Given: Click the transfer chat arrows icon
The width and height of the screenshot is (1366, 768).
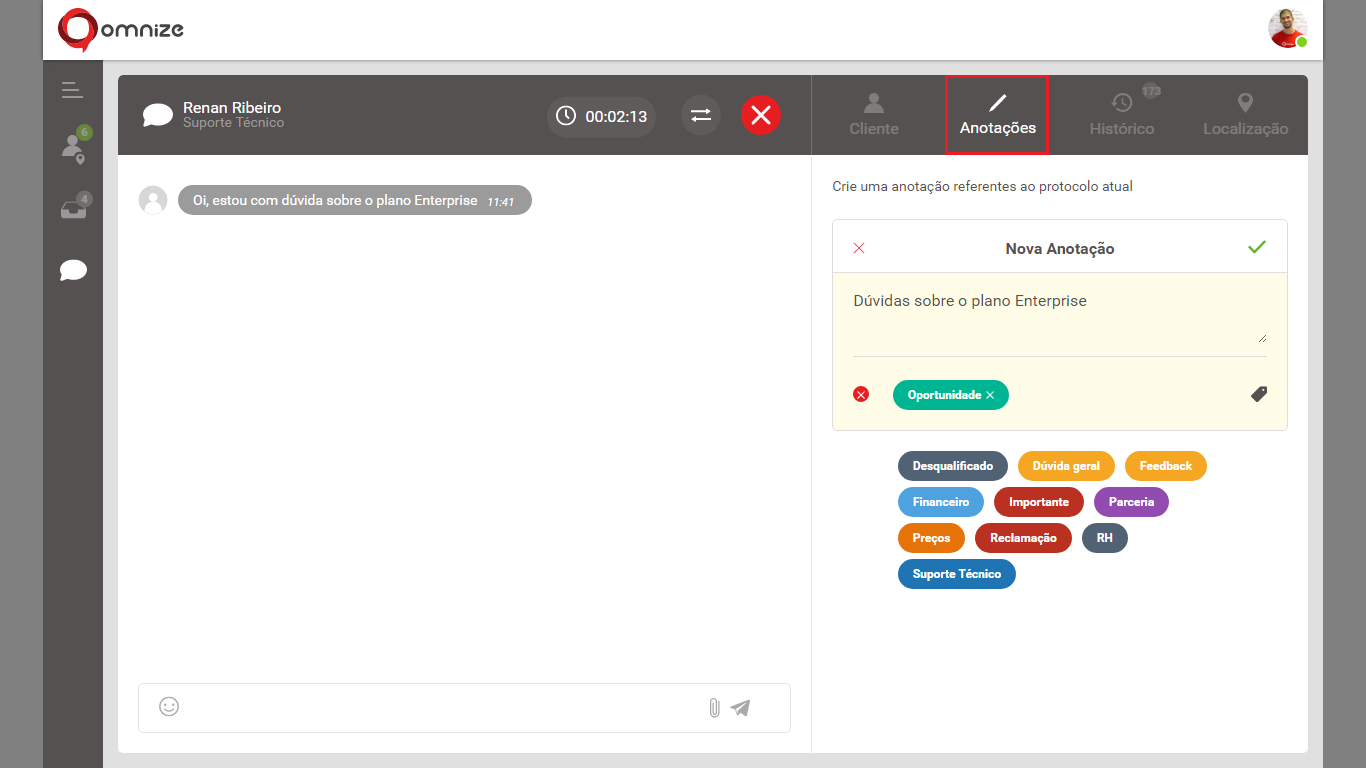Looking at the screenshot, I should pyautogui.click(x=701, y=115).
